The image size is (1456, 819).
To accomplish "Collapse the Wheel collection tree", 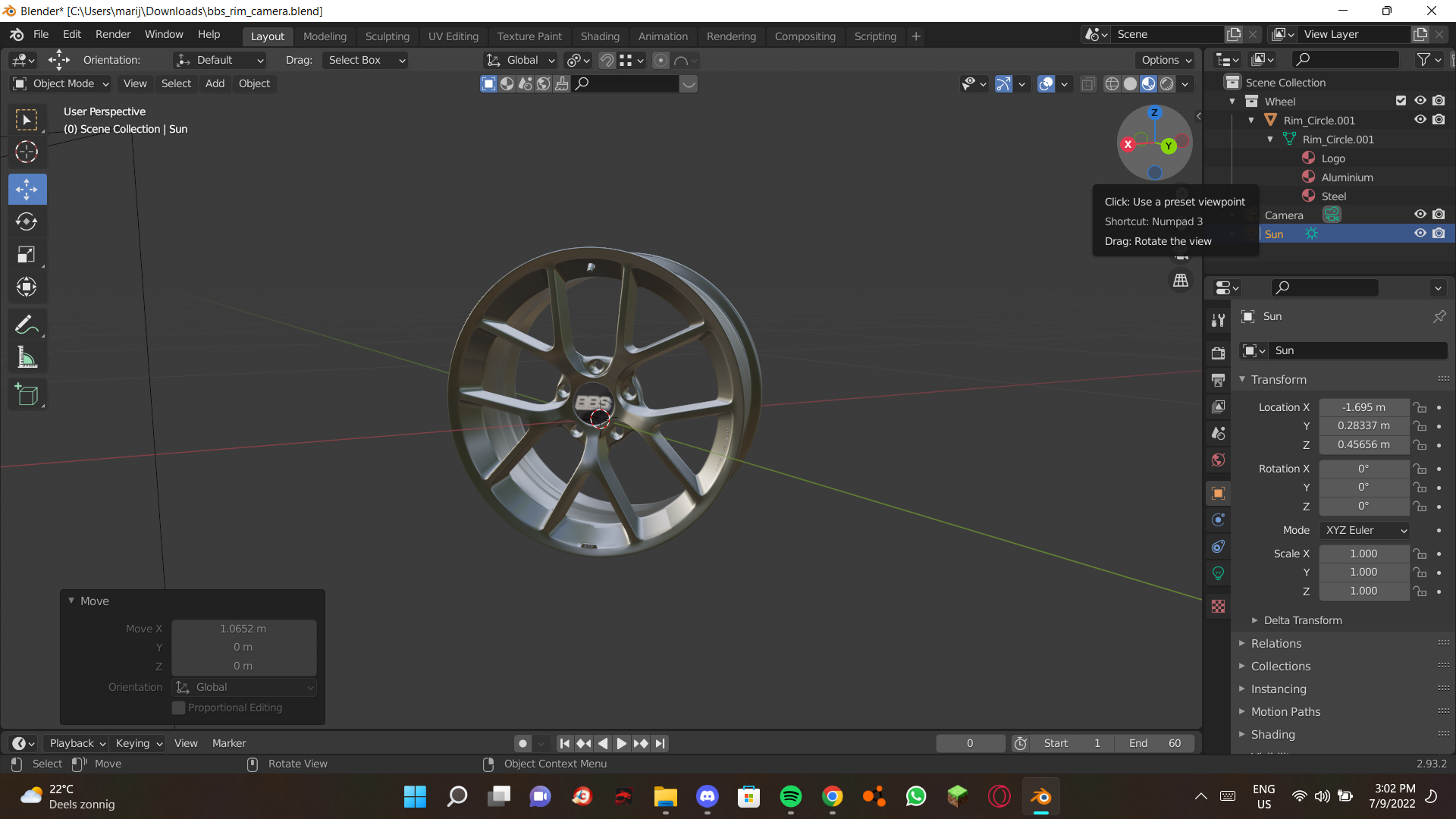I will tap(1232, 102).
